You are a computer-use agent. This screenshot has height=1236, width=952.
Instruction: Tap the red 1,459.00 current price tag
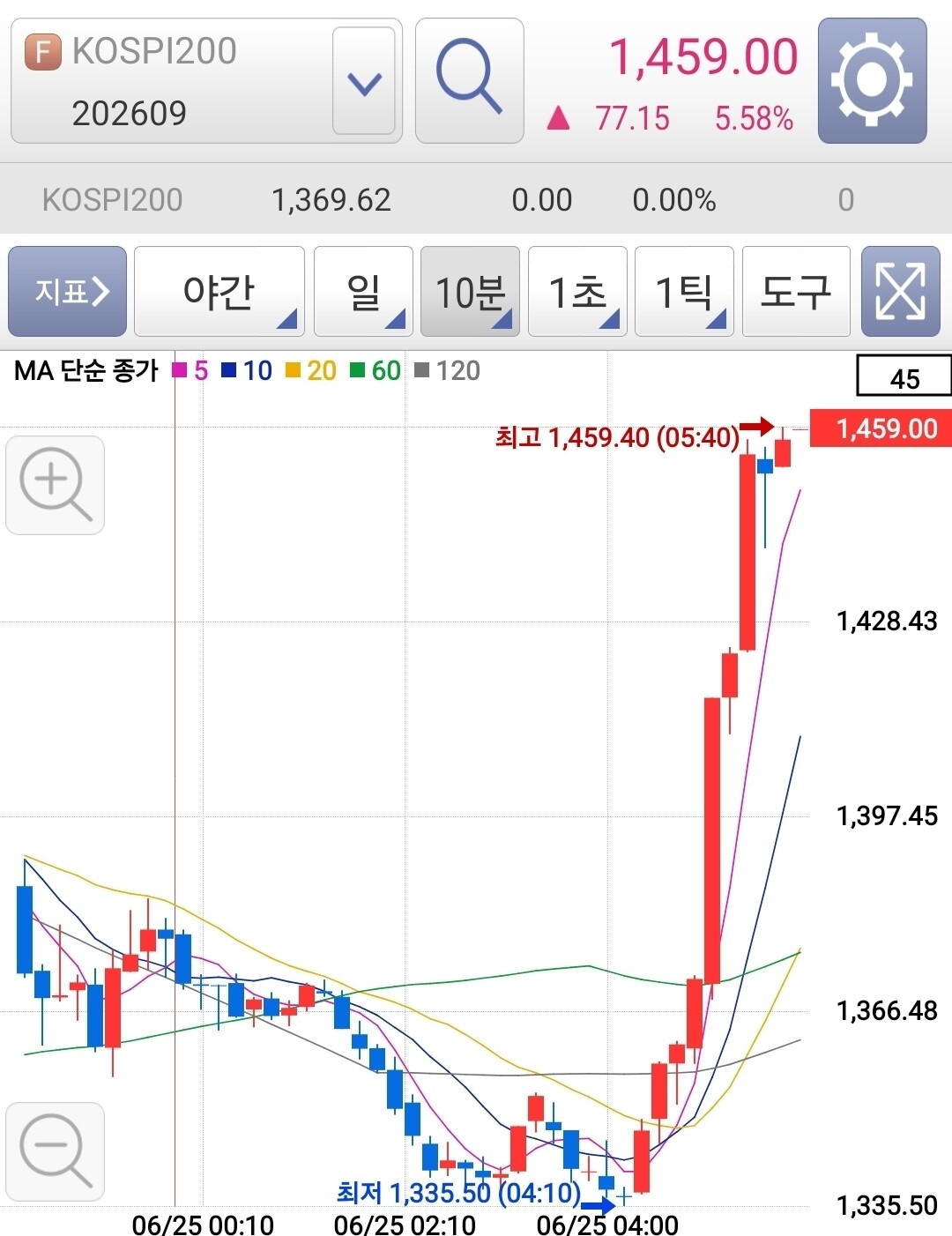coord(881,428)
